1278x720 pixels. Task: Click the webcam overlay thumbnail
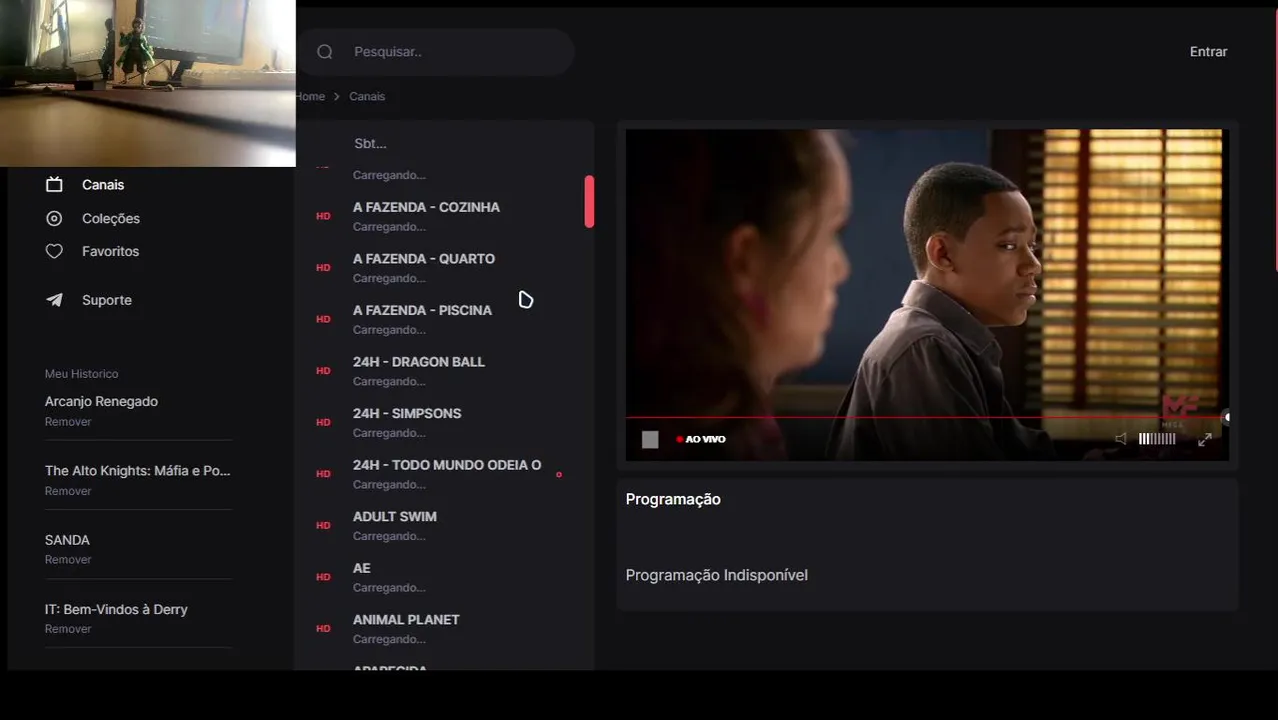[148, 83]
